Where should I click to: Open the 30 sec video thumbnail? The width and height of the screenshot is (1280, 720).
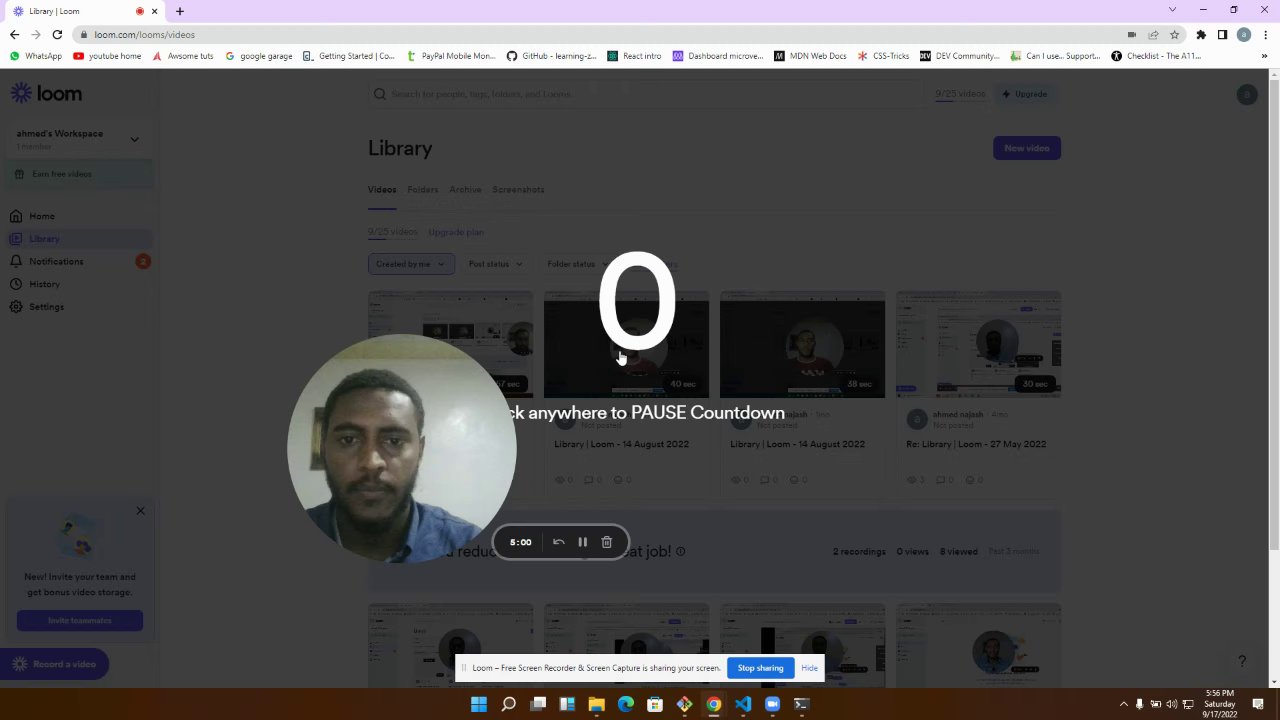coord(978,345)
